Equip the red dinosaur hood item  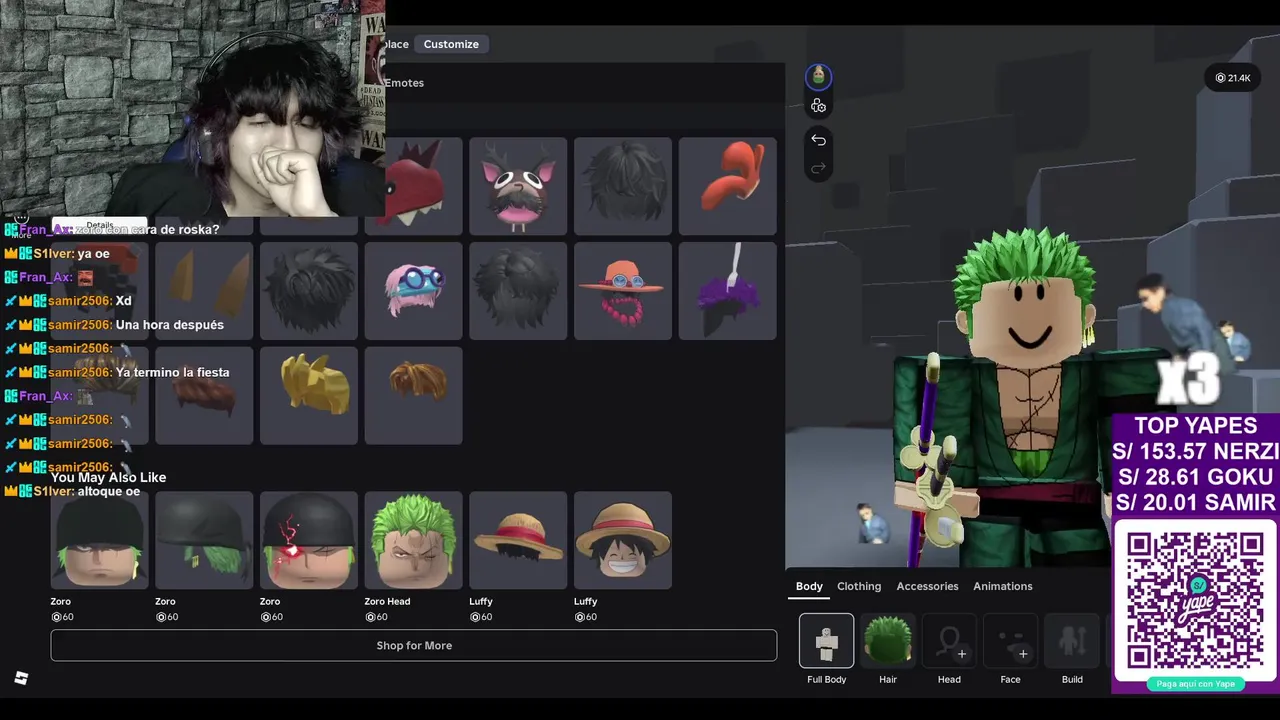click(x=424, y=186)
